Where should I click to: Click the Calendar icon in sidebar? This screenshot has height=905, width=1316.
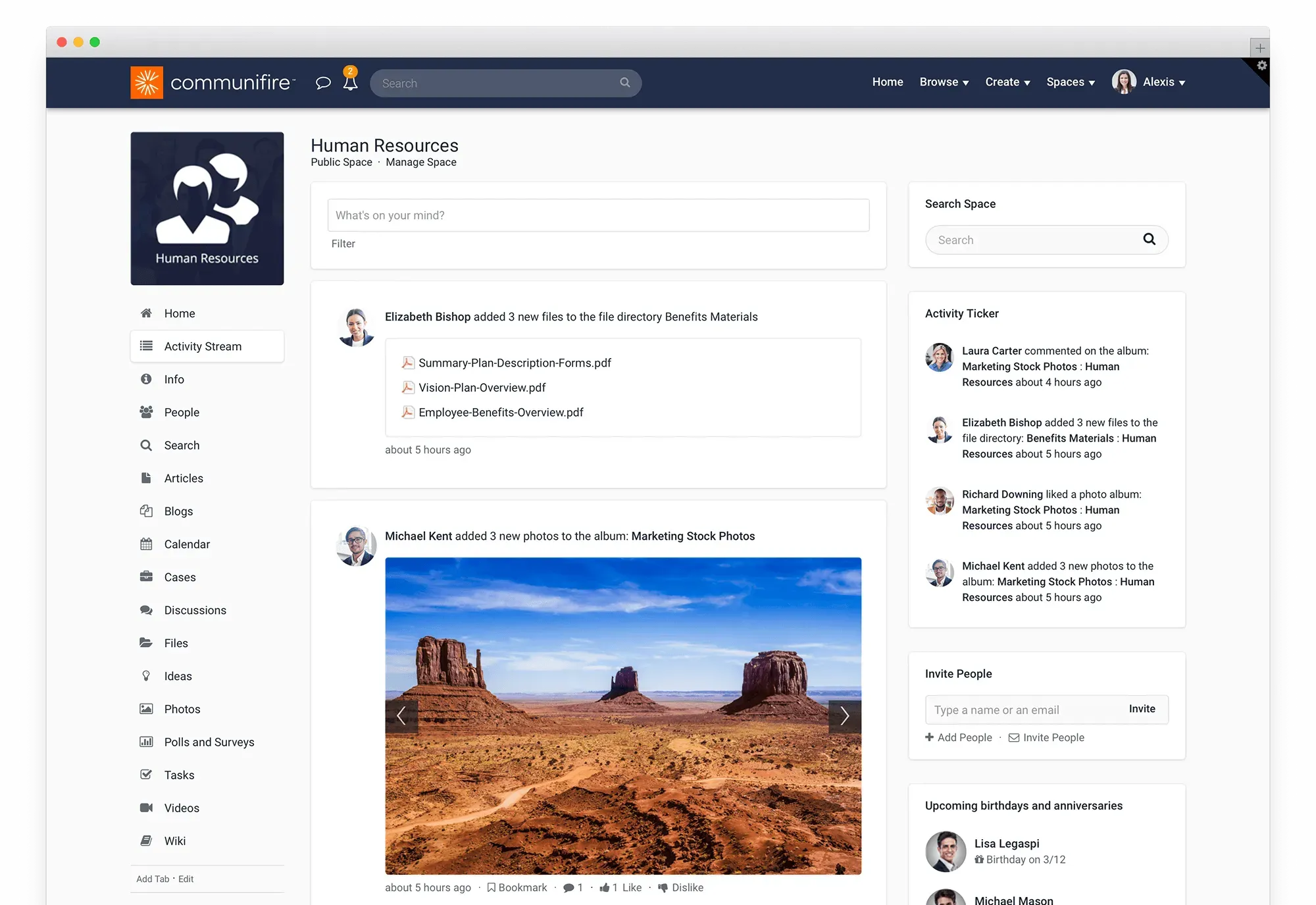tap(146, 544)
